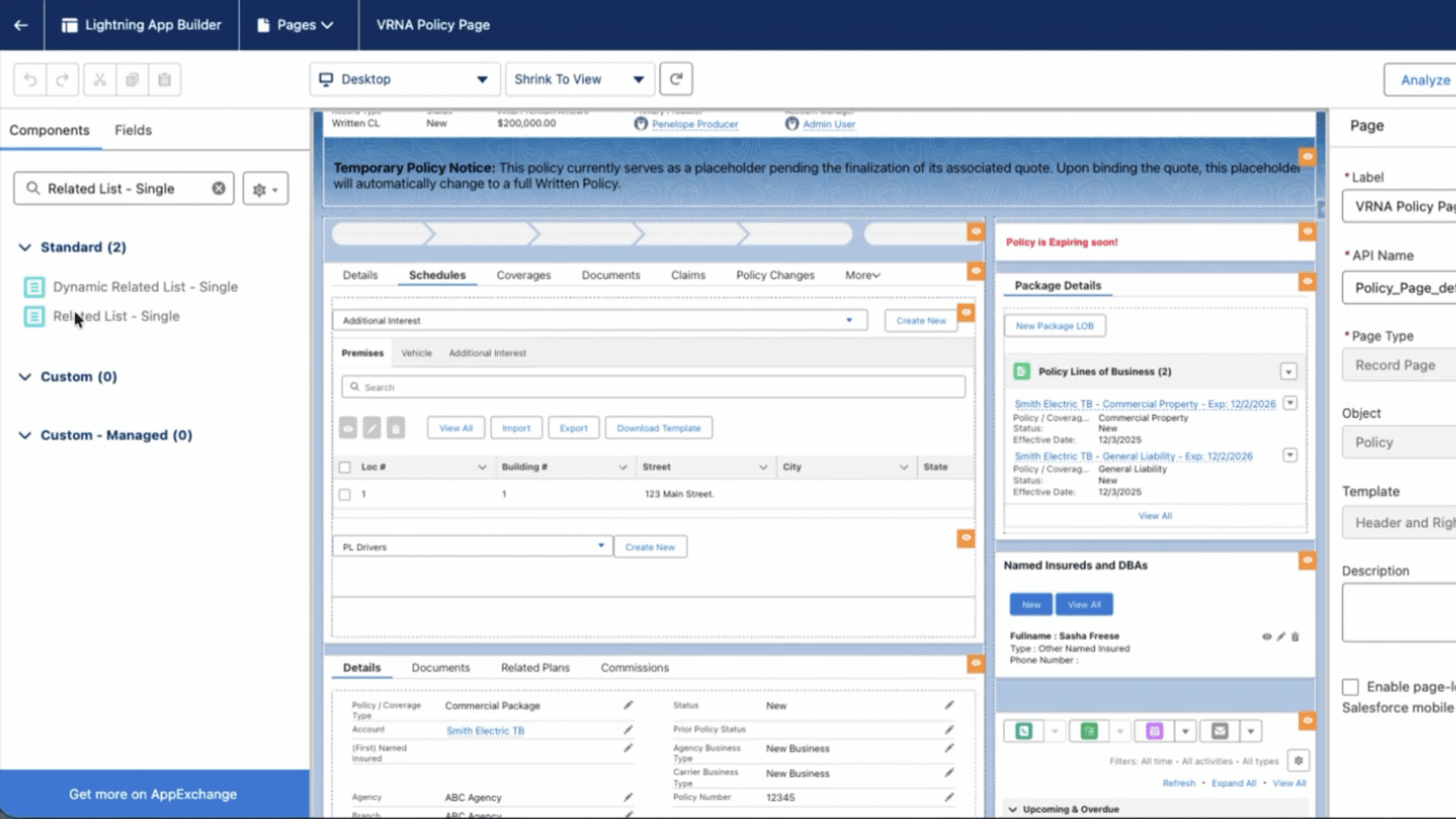Click the purple New Event calendar icon
1456x819 pixels.
[1154, 731]
